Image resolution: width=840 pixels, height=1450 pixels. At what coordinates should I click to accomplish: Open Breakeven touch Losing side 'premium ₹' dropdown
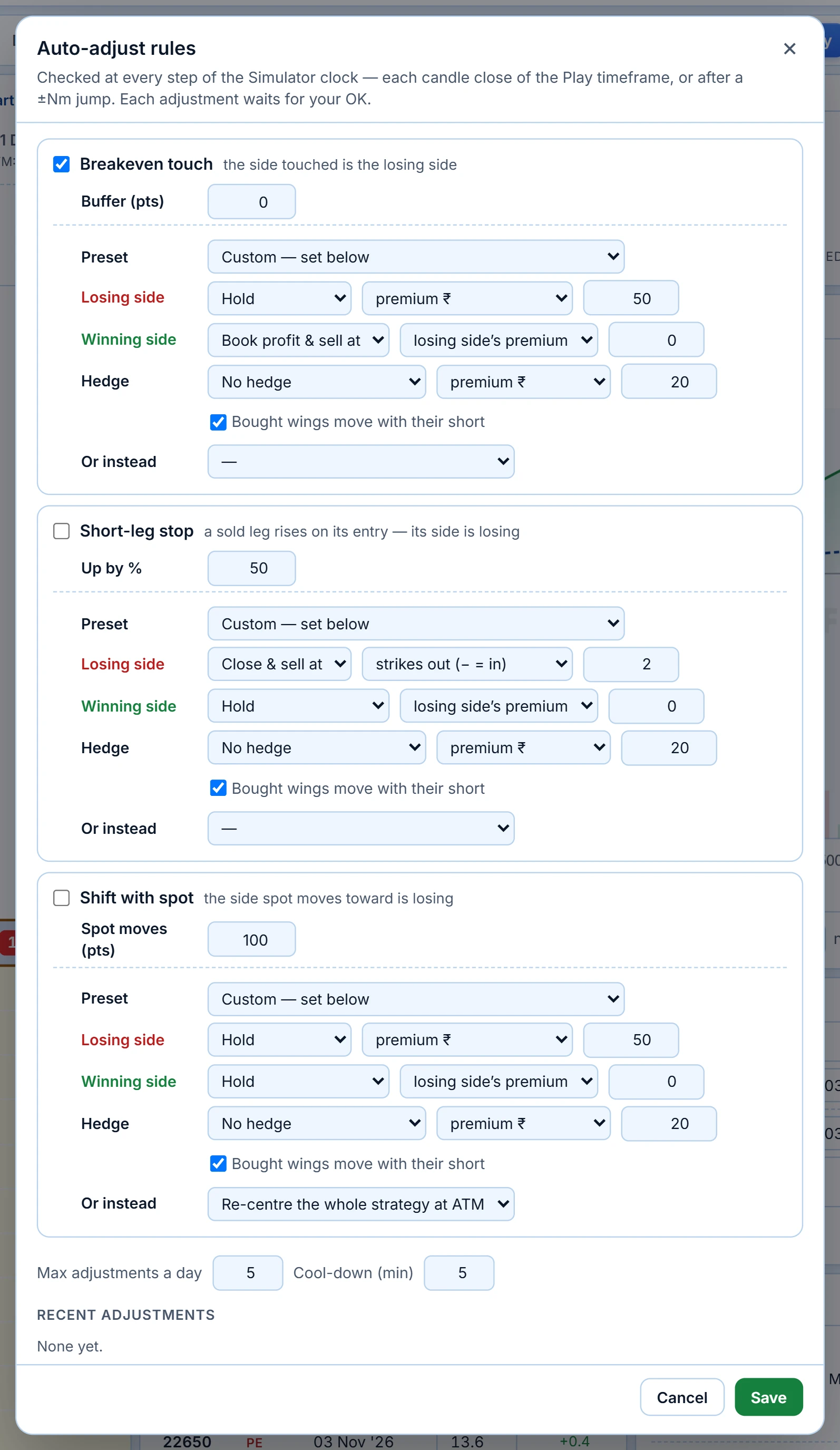466,299
